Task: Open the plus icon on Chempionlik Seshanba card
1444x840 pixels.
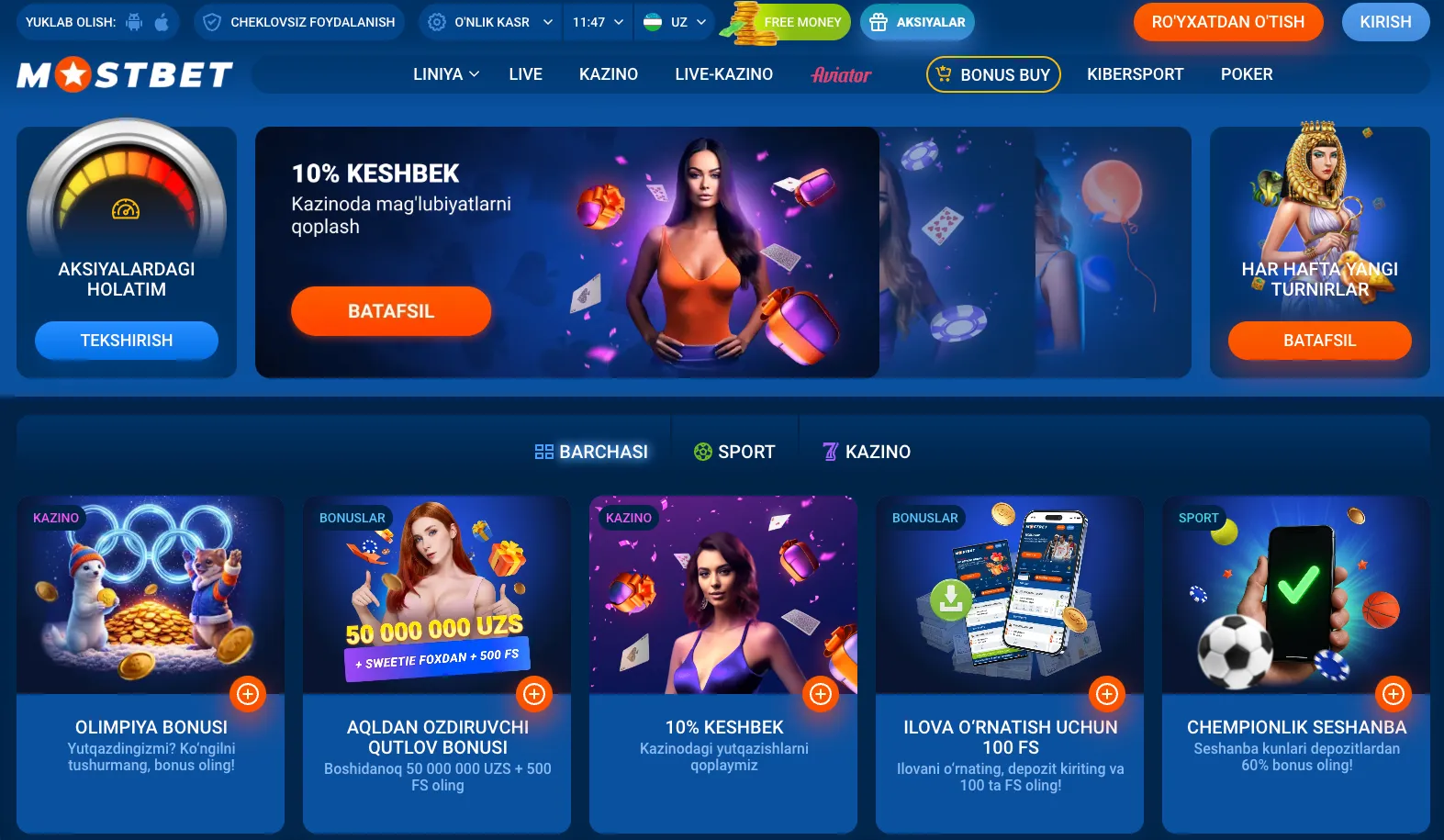Action: [1394, 694]
